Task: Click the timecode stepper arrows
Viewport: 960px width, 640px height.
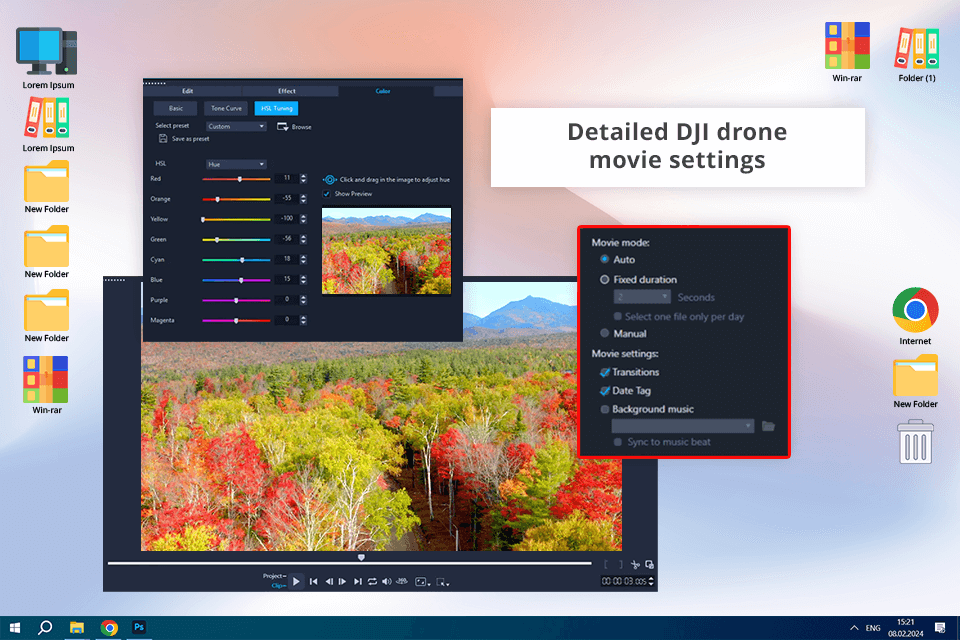Action: click(651, 581)
